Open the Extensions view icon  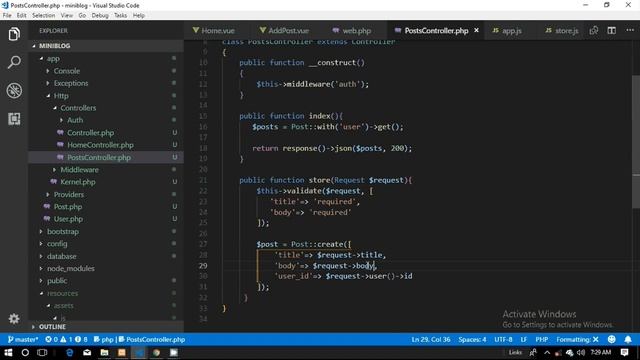[14, 119]
